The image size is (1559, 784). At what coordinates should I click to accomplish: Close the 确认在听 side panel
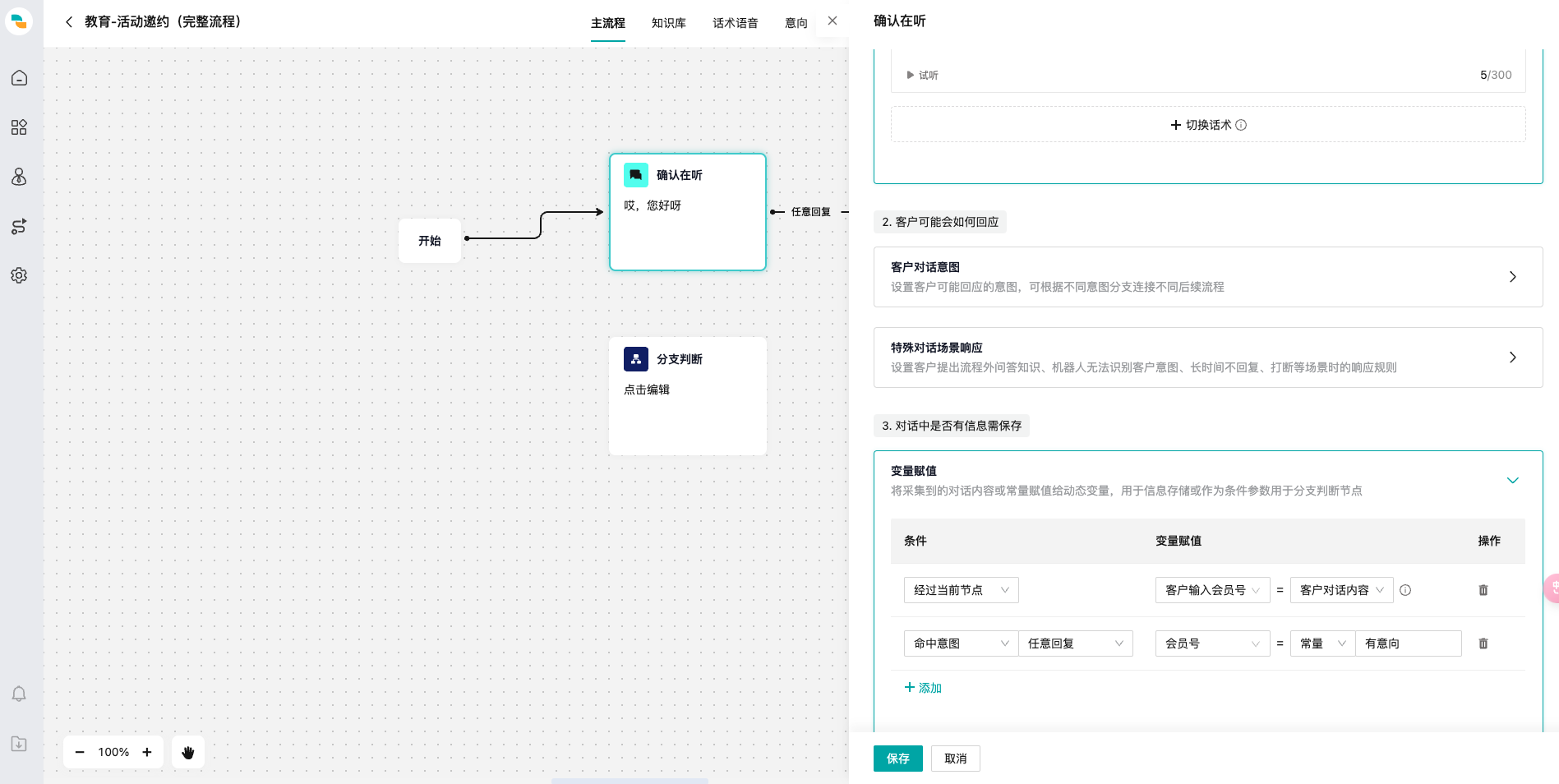coord(833,21)
